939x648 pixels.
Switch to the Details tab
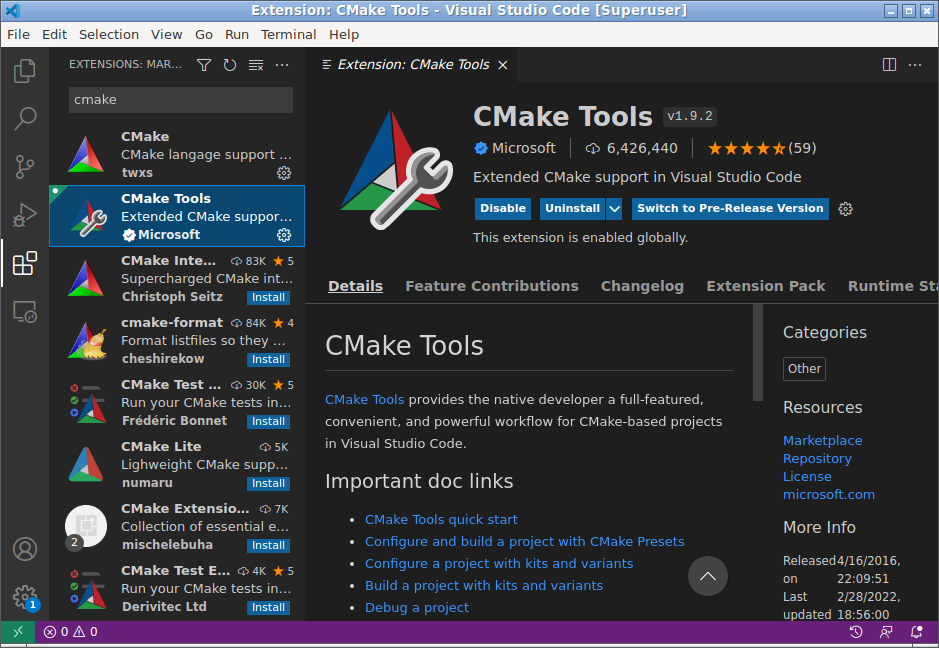point(355,286)
